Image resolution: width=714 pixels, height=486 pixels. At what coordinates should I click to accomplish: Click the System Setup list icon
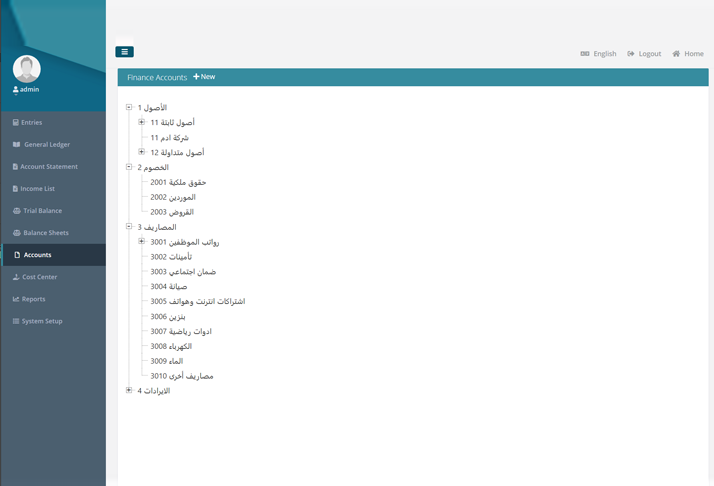click(x=16, y=321)
